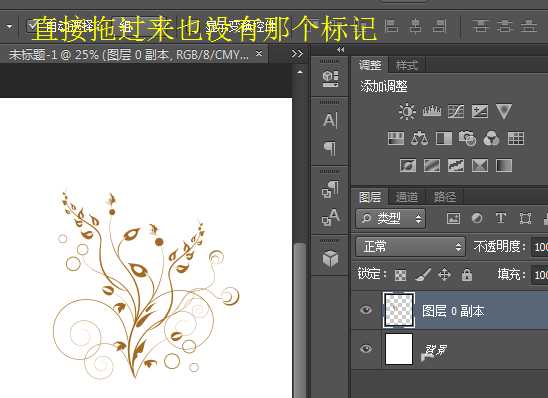Add a Brightness/Contrast adjustment
The height and width of the screenshot is (398, 548).
coord(407,112)
